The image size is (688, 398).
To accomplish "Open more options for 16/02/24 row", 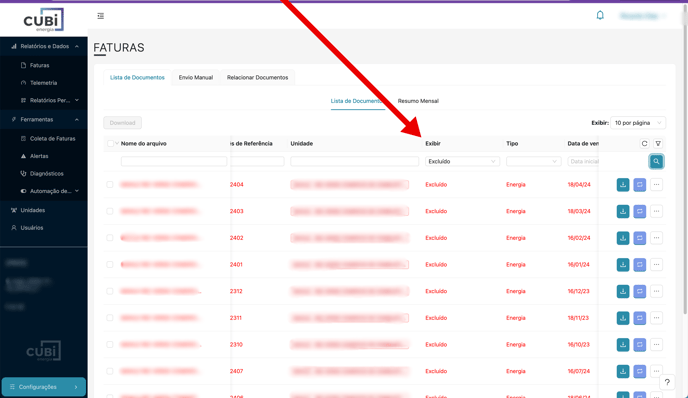I will [x=656, y=238].
